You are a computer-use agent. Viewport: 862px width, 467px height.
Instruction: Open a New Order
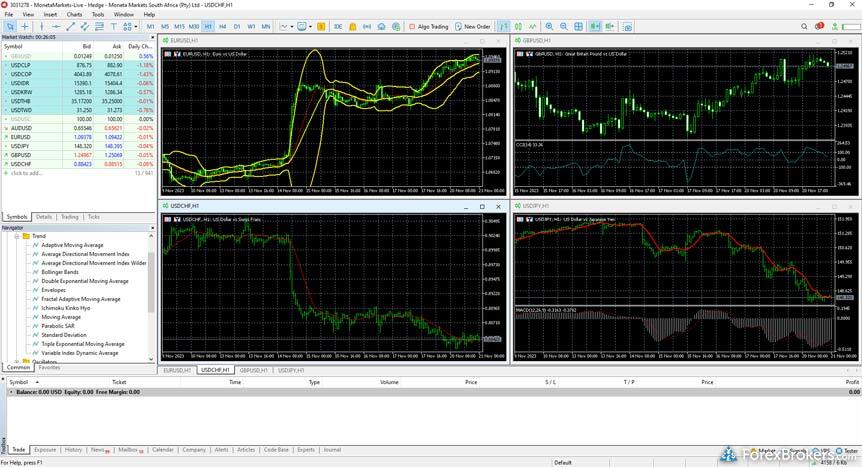[x=473, y=26]
